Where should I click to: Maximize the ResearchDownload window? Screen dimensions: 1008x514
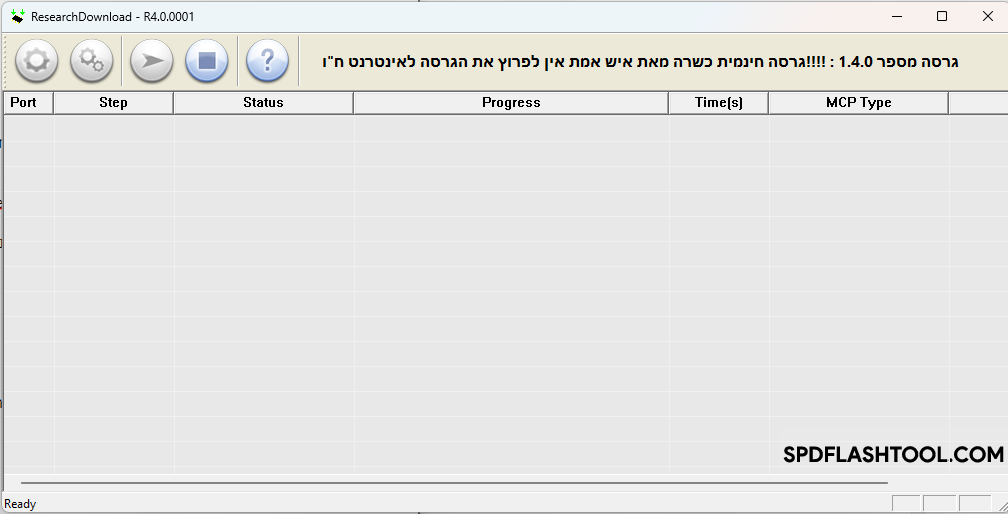942,16
